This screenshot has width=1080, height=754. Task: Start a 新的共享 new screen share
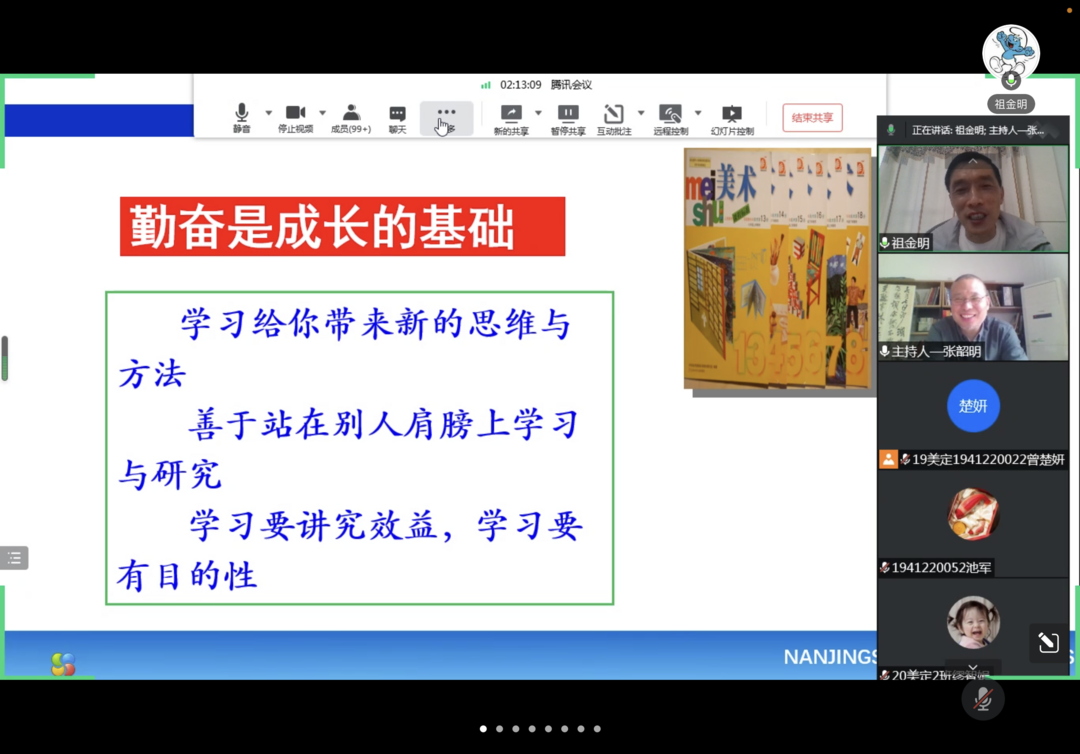511,117
